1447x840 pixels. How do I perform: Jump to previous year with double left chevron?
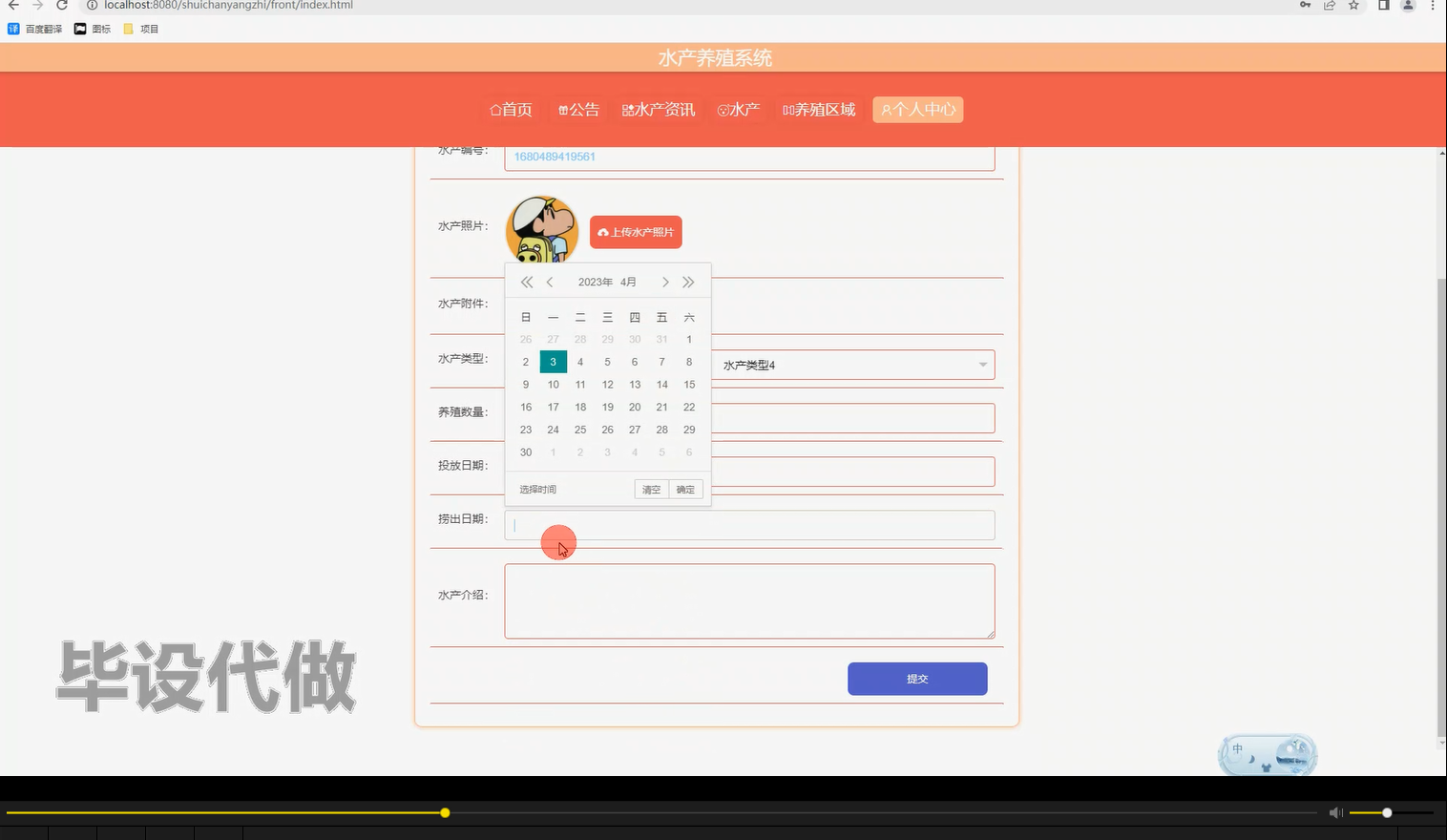coord(526,282)
